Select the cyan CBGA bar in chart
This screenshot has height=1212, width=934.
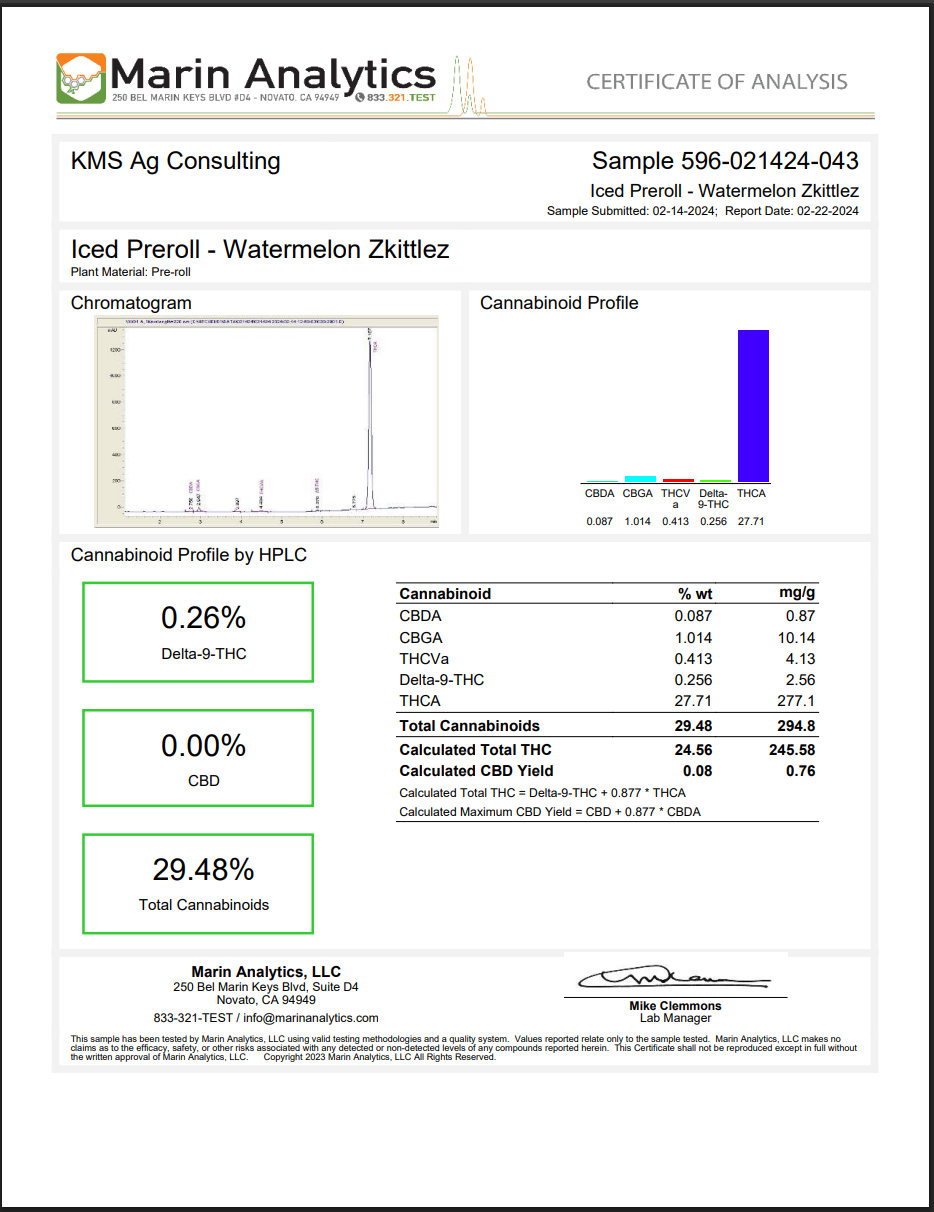(x=640, y=479)
